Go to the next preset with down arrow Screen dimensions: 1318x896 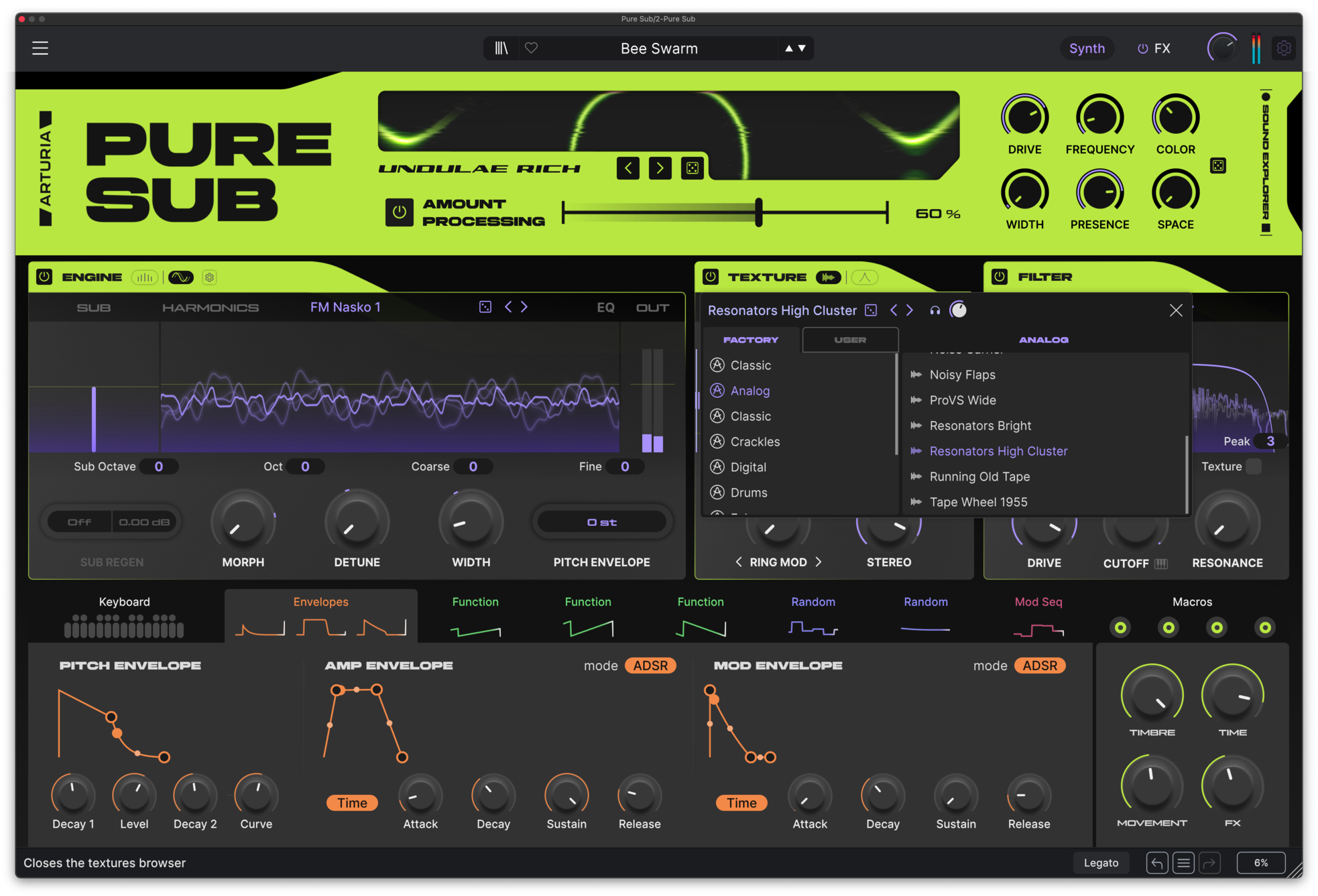[x=802, y=48]
